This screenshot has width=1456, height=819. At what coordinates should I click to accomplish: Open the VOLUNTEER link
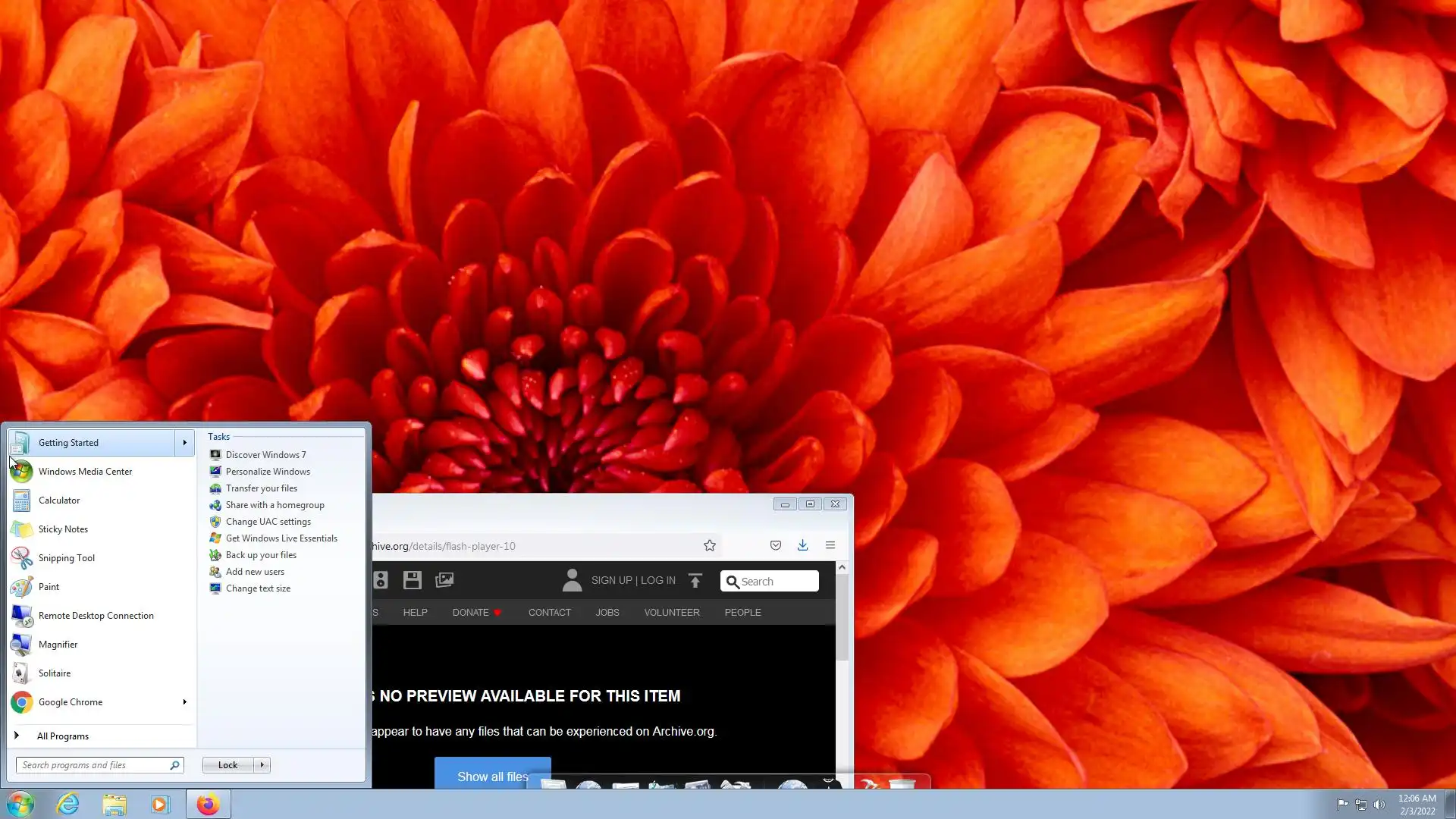tap(671, 613)
